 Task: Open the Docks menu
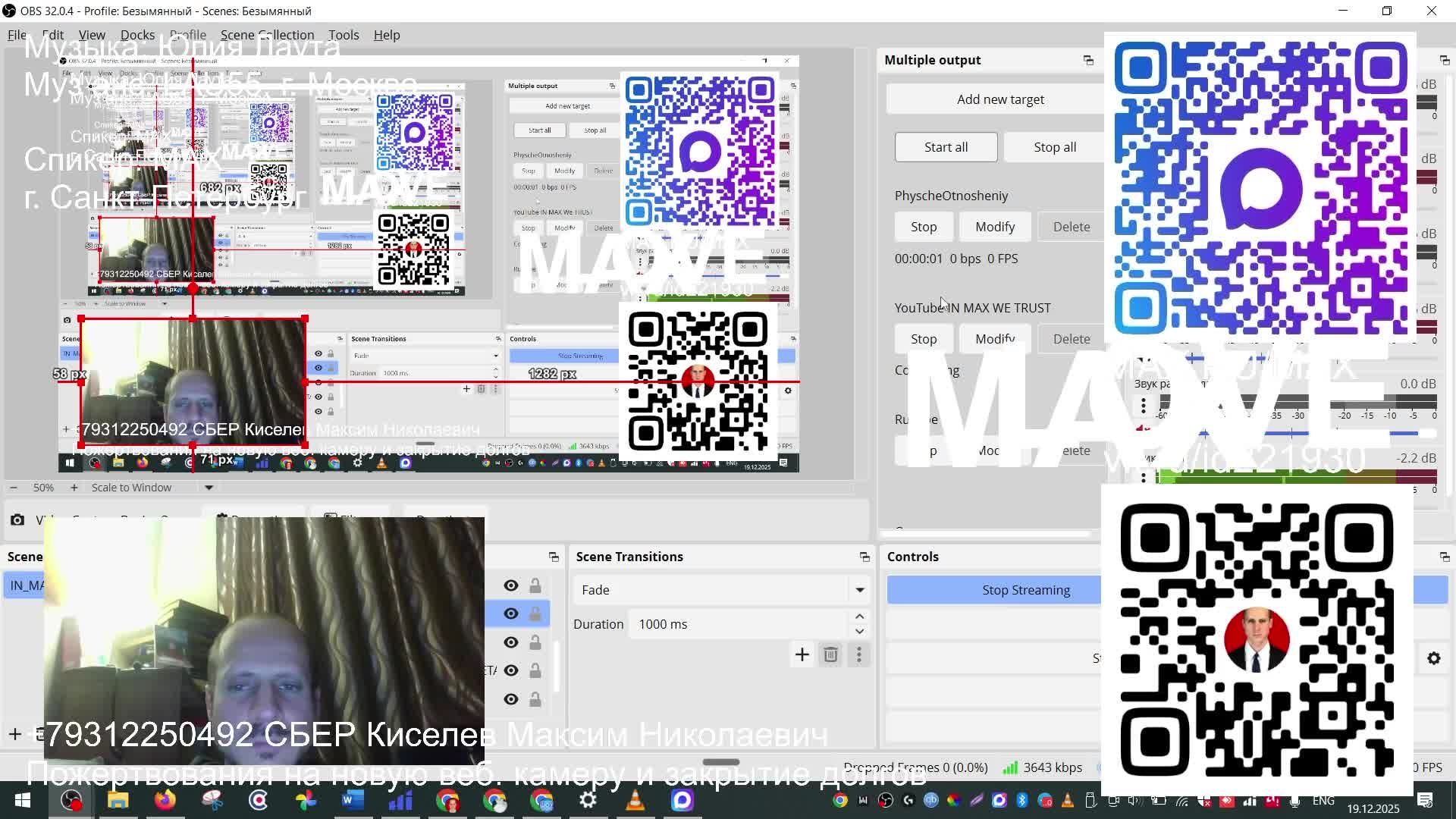[137, 35]
